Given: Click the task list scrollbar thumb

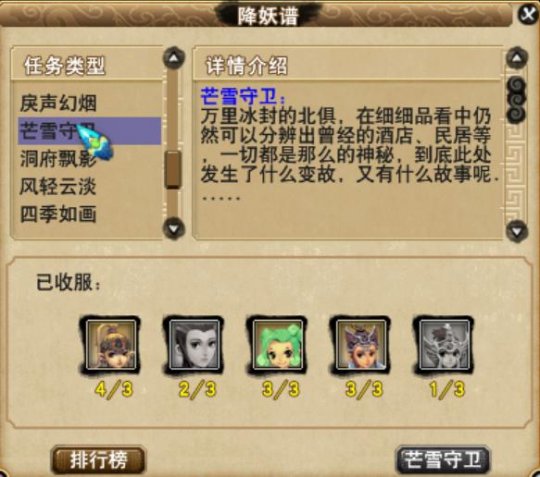Looking at the screenshot, I should tap(173, 169).
